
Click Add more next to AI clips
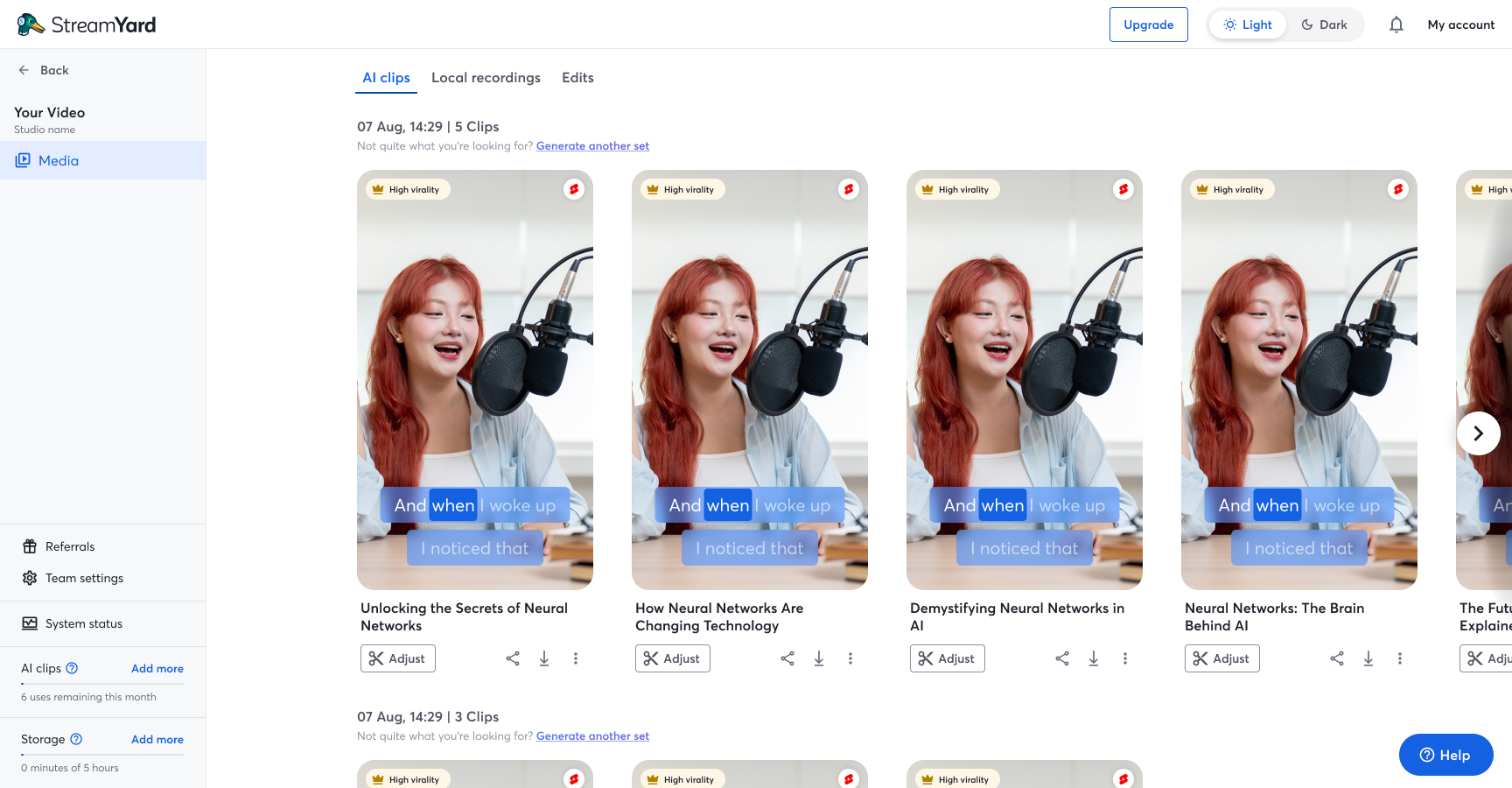pos(157,669)
